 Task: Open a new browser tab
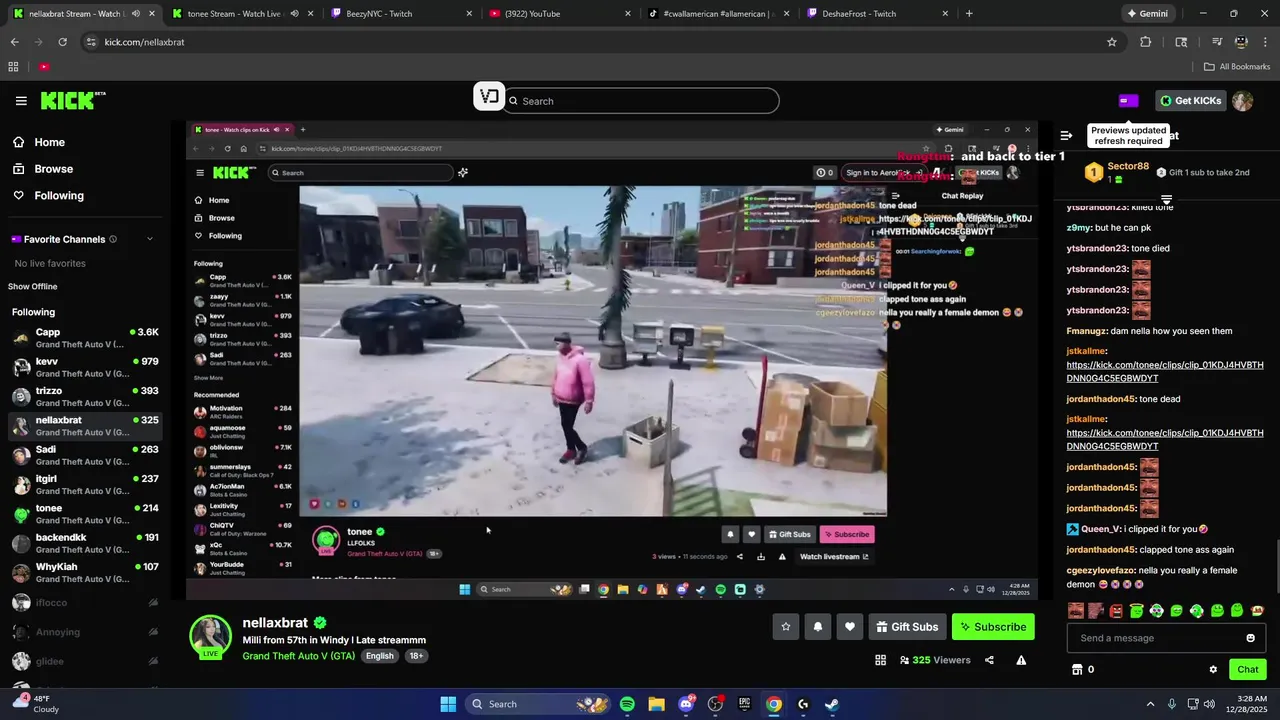[x=969, y=14]
